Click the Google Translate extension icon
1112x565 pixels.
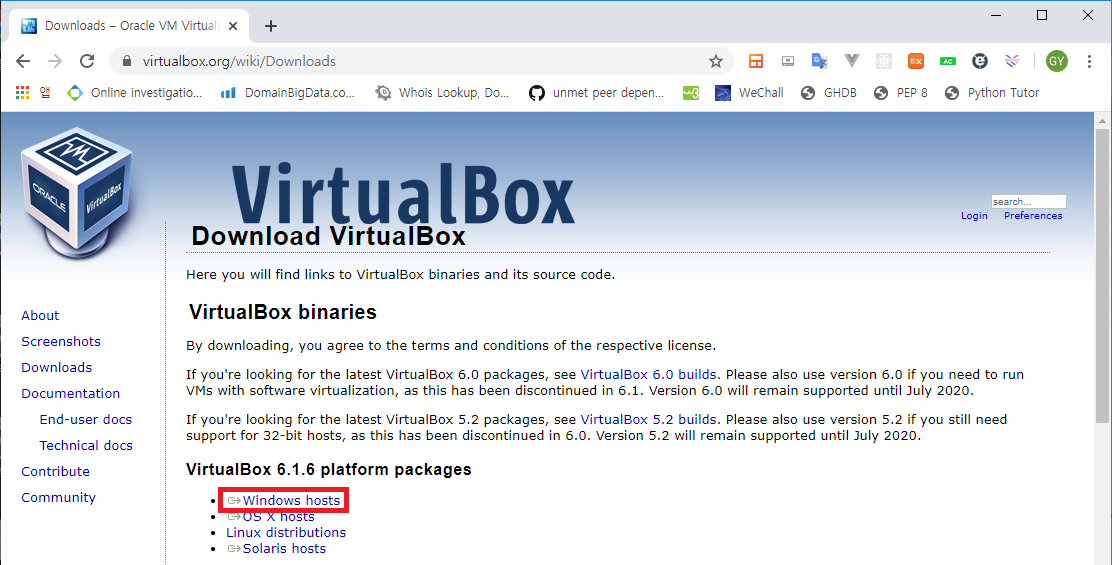tap(819, 61)
